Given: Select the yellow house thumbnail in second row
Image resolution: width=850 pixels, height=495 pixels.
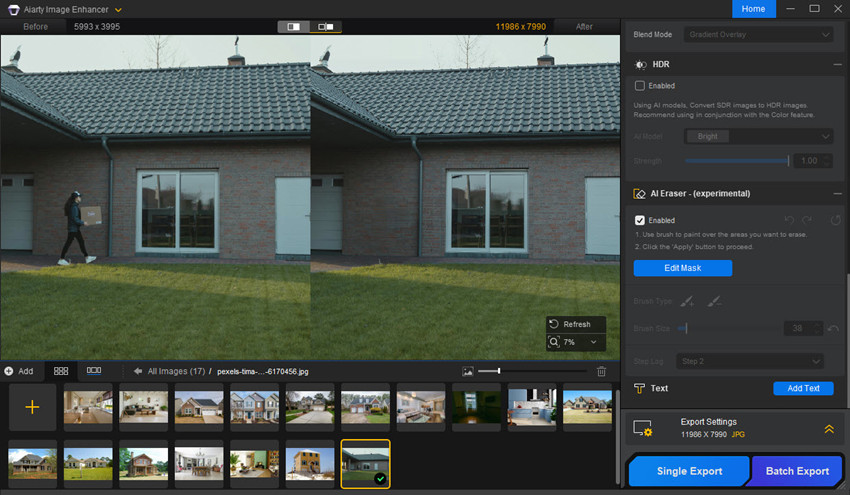Looking at the screenshot, I should tap(310, 464).
